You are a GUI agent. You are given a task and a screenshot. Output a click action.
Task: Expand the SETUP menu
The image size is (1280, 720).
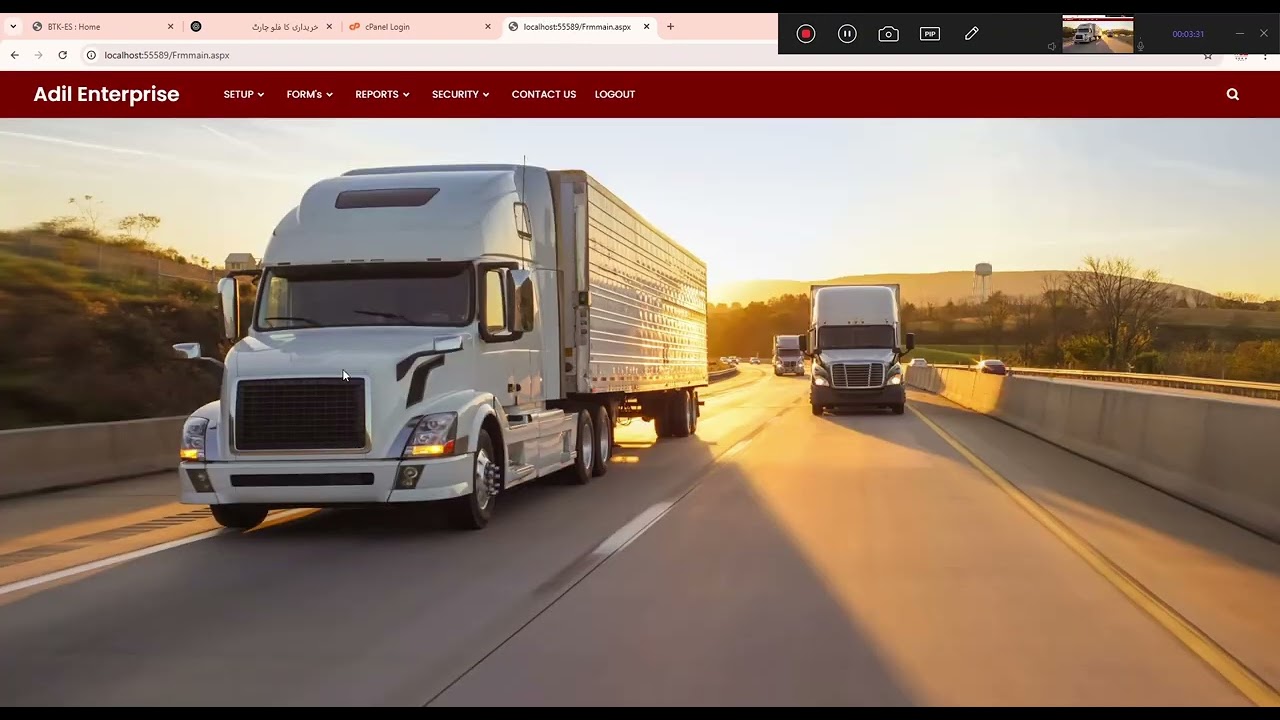click(x=244, y=94)
